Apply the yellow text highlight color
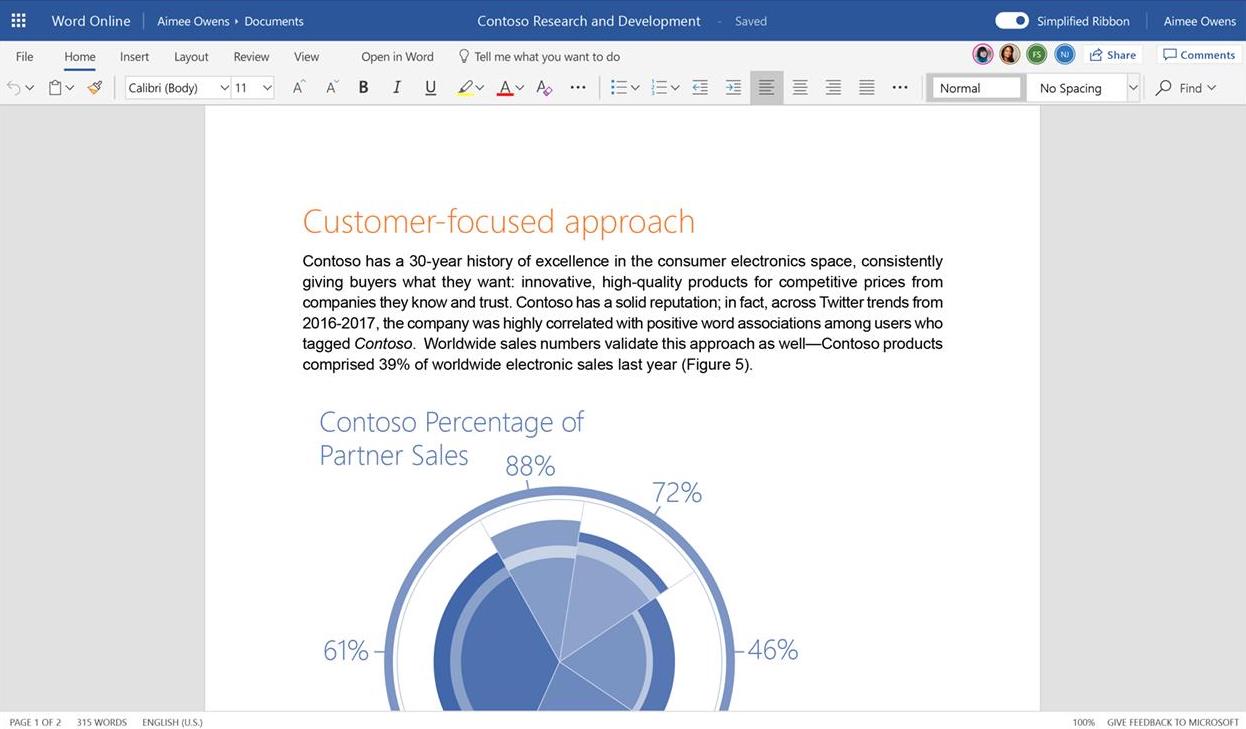1246x729 pixels. (x=465, y=88)
